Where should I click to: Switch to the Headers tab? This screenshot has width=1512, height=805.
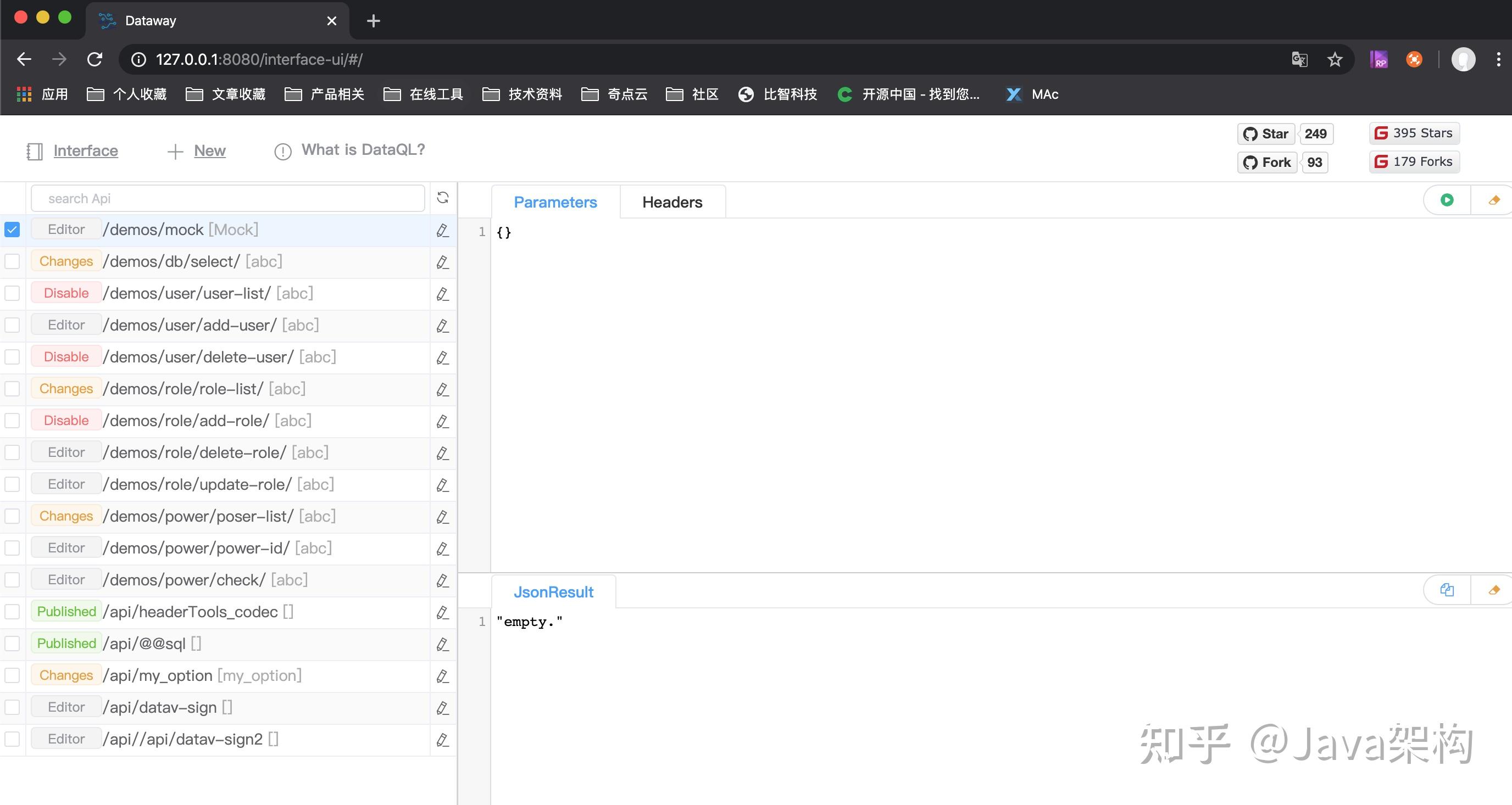[672, 202]
